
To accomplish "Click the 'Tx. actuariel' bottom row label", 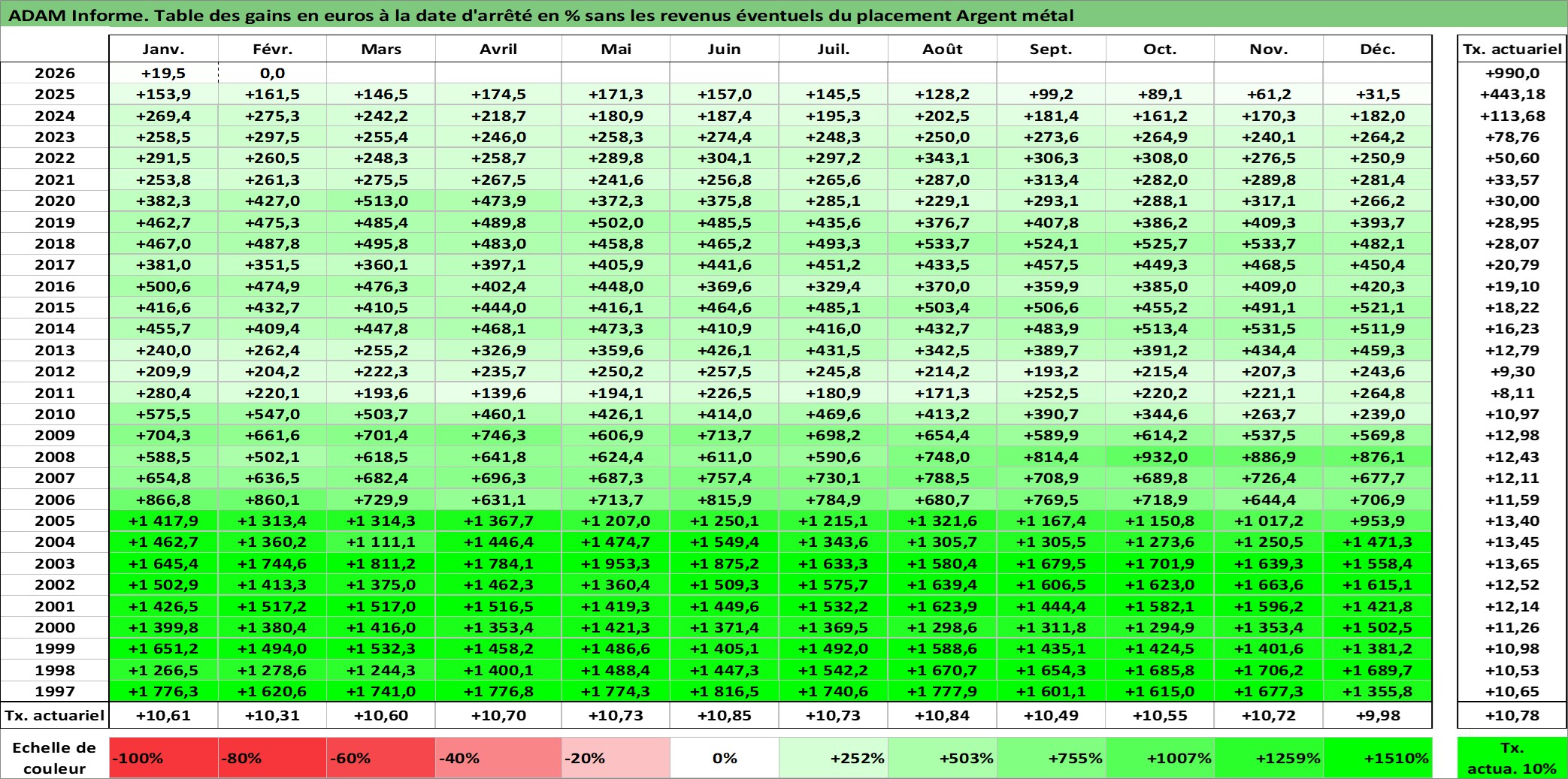I will (x=55, y=715).
